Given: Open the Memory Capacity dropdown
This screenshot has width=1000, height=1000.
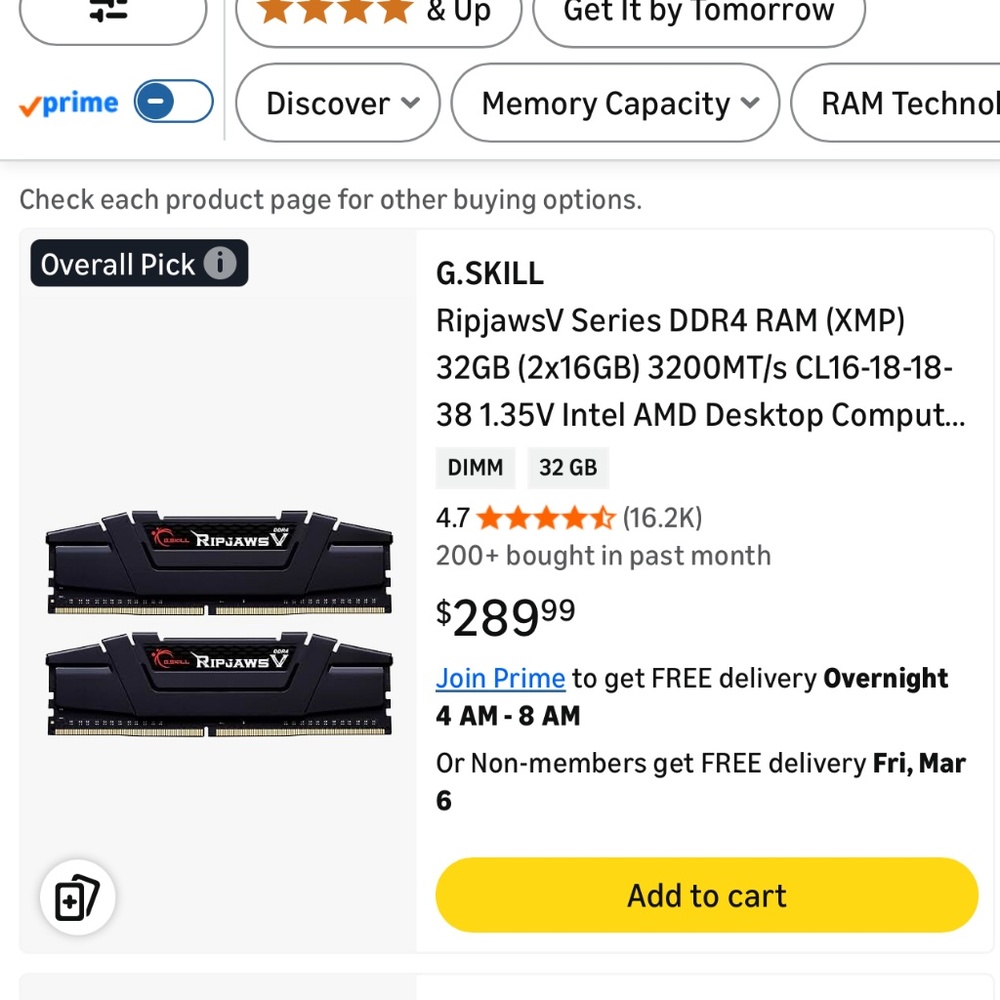Looking at the screenshot, I should pyautogui.click(x=615, y=102).
